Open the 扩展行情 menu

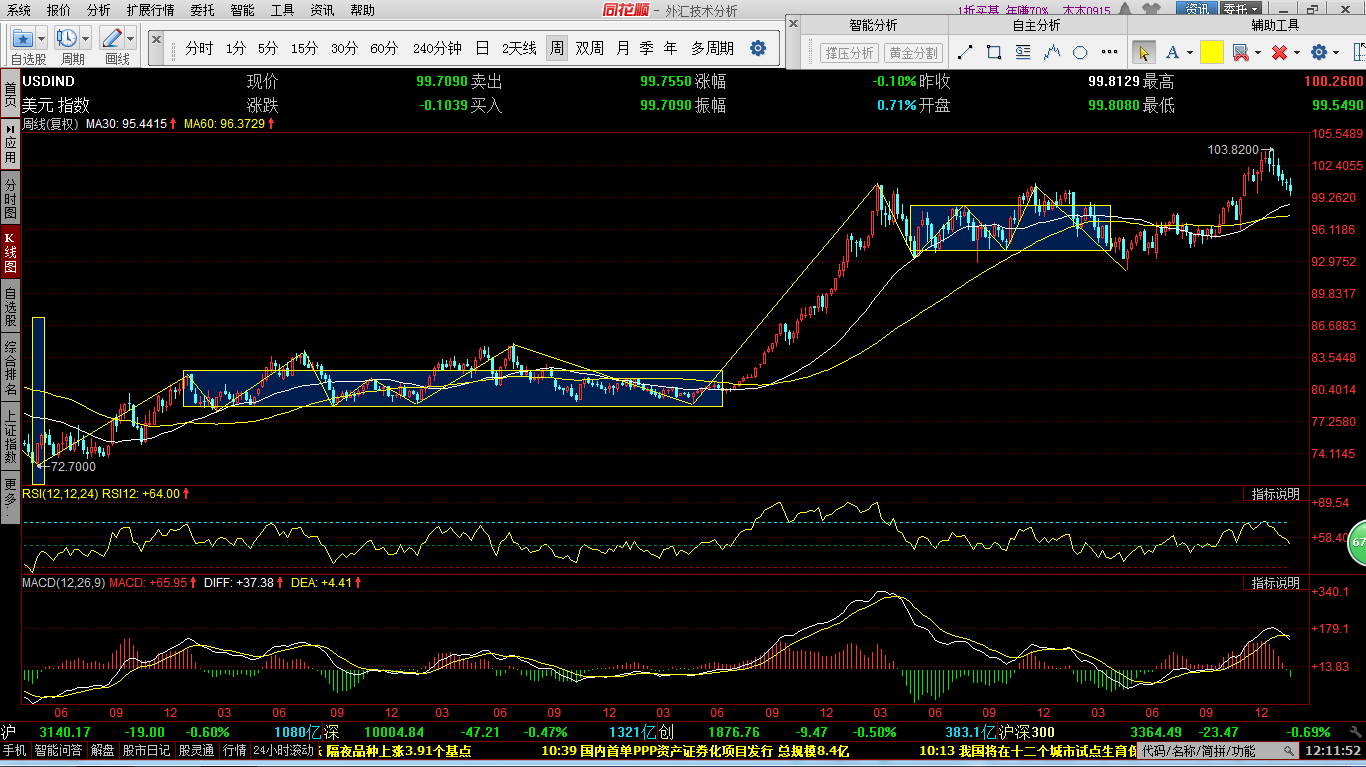tap(150, 10)
